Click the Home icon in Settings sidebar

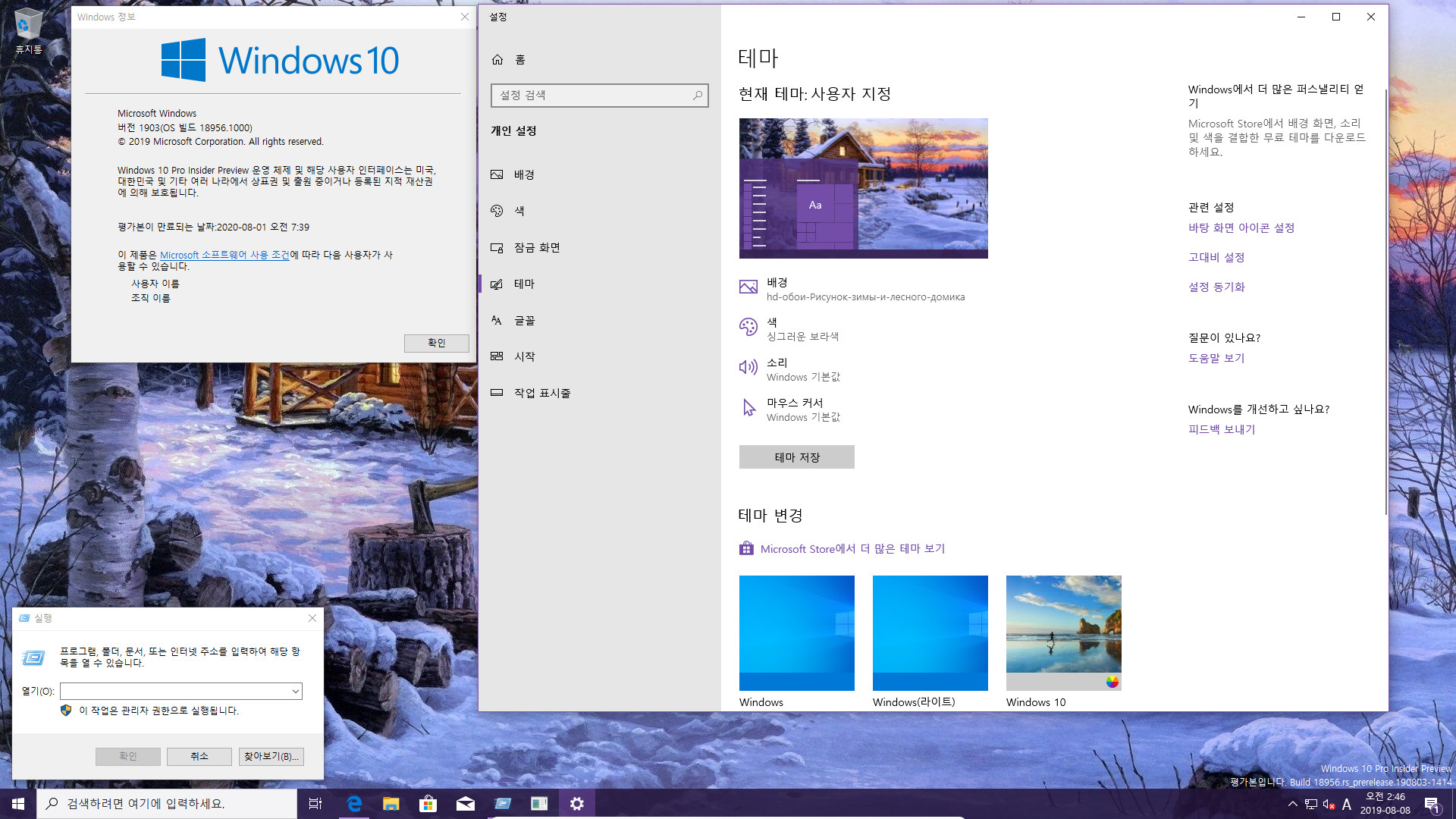click(x=497, y=59)
